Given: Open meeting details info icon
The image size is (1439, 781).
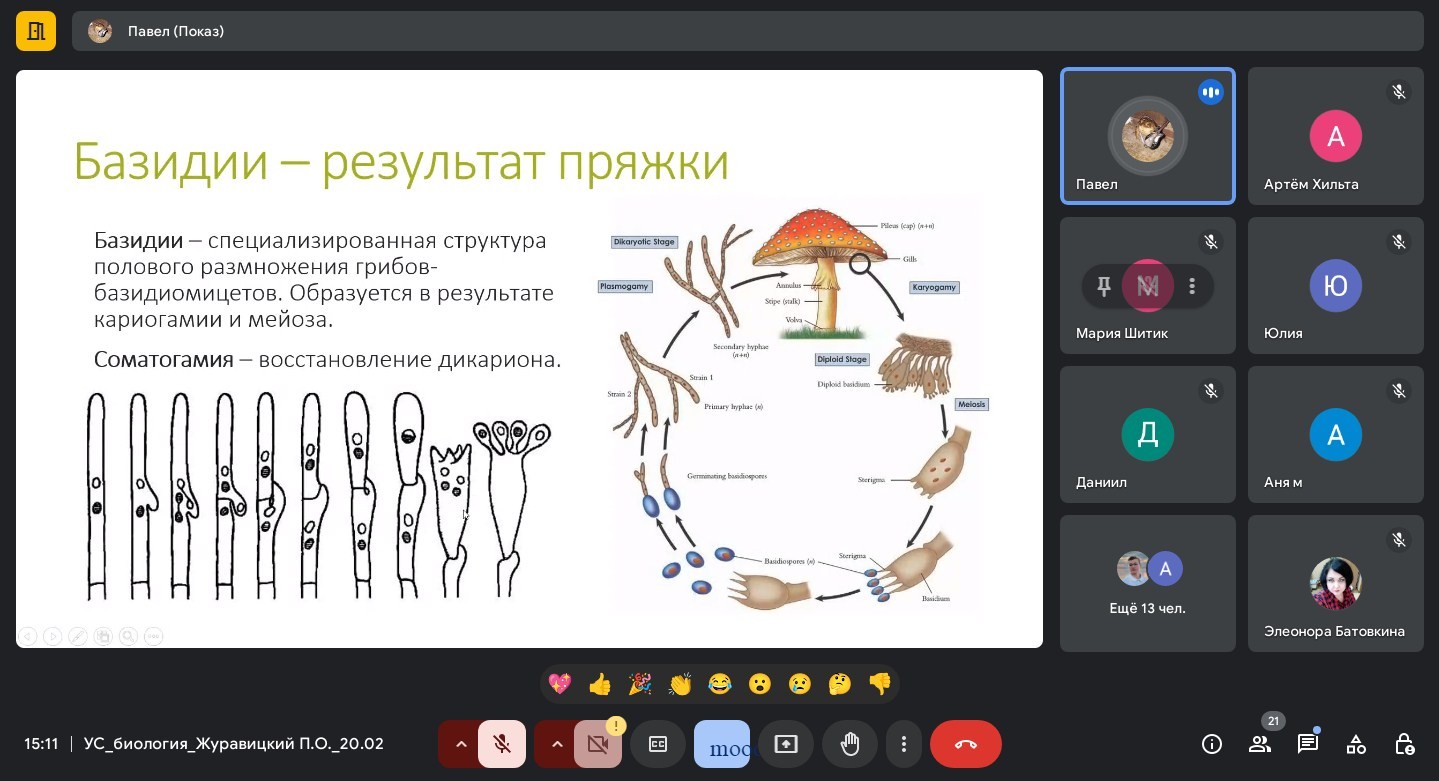Looking at the screenshot, I should point(1212,744).
